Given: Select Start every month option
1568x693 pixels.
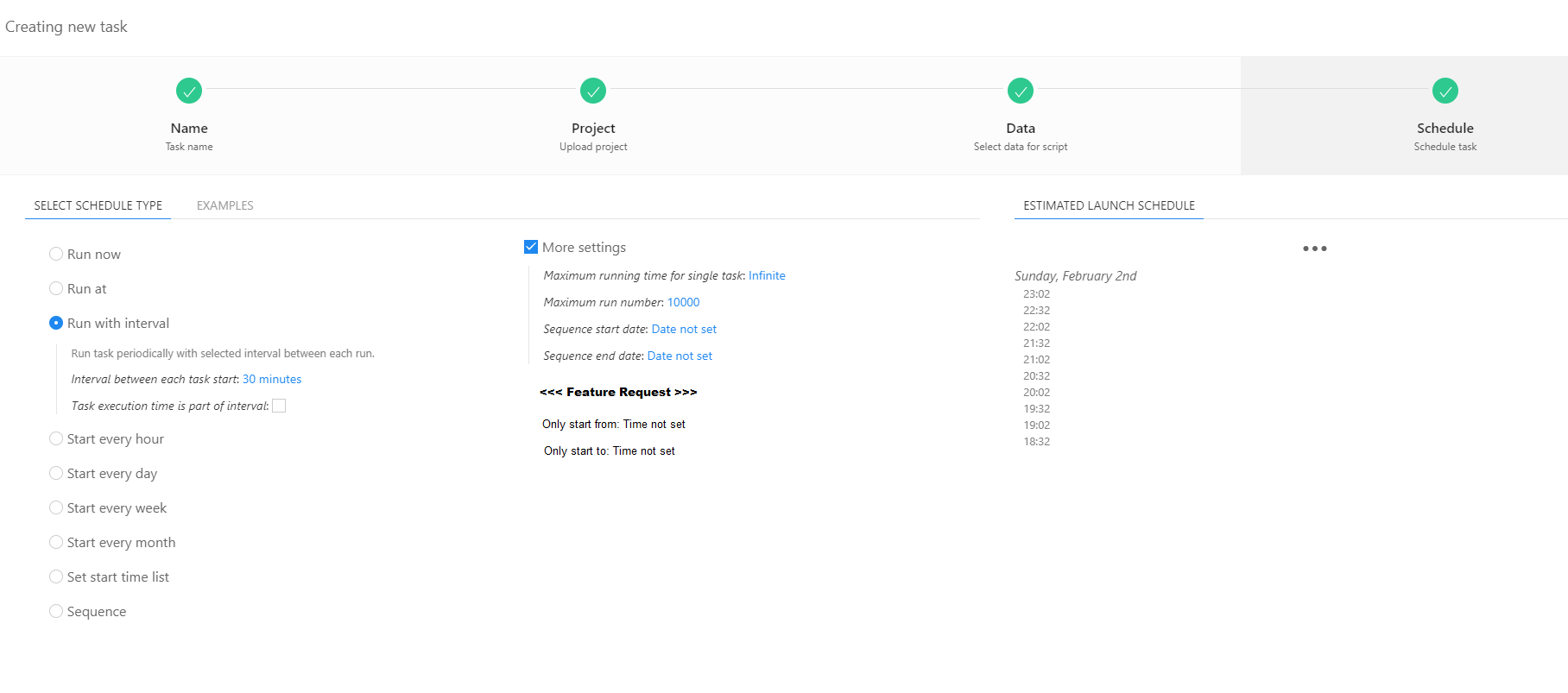Looking at the screenshot, I should click(x=56, y=543).
